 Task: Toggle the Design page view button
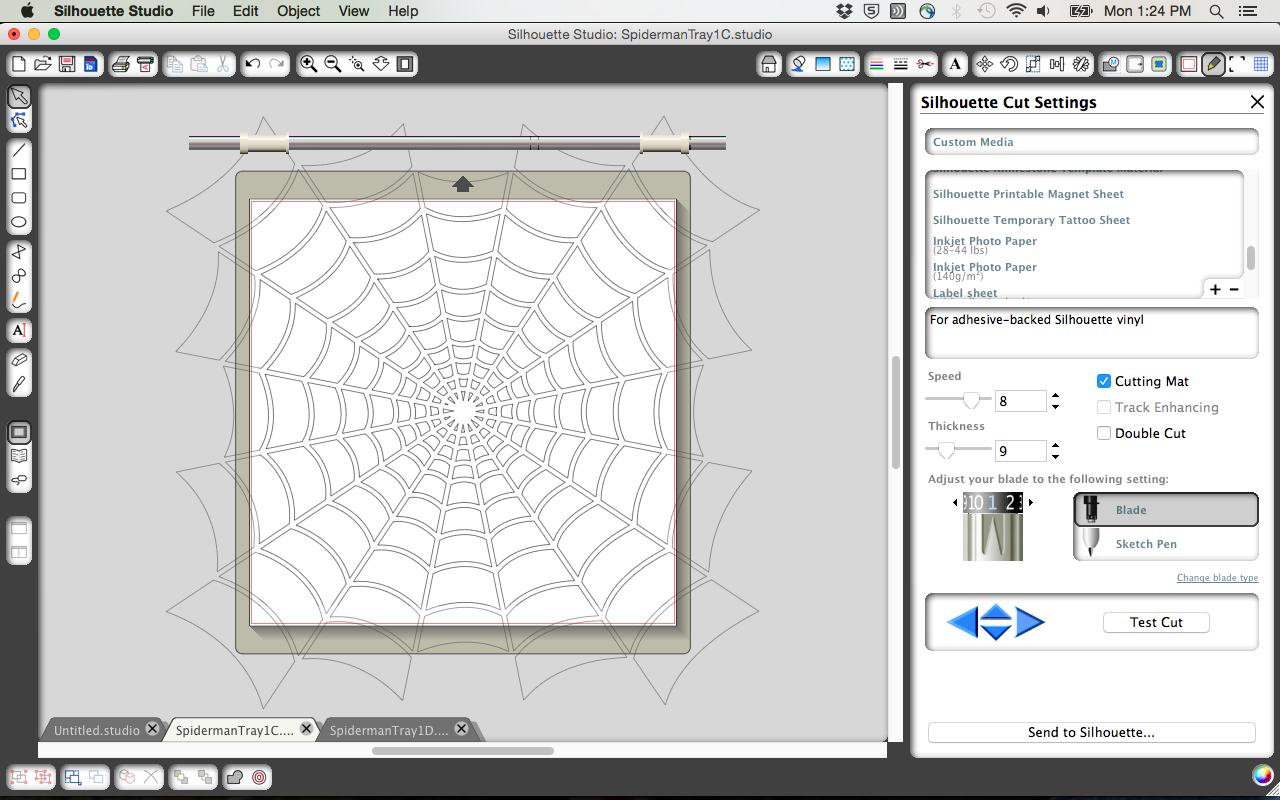[x=19, y=434]
